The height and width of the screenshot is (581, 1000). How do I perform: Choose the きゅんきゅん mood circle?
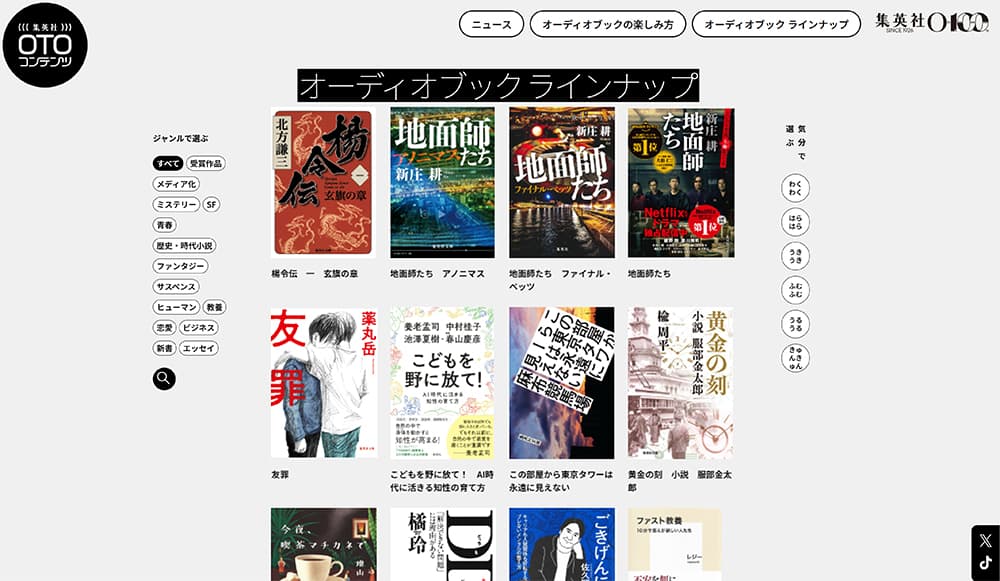[x=795, y=358]
